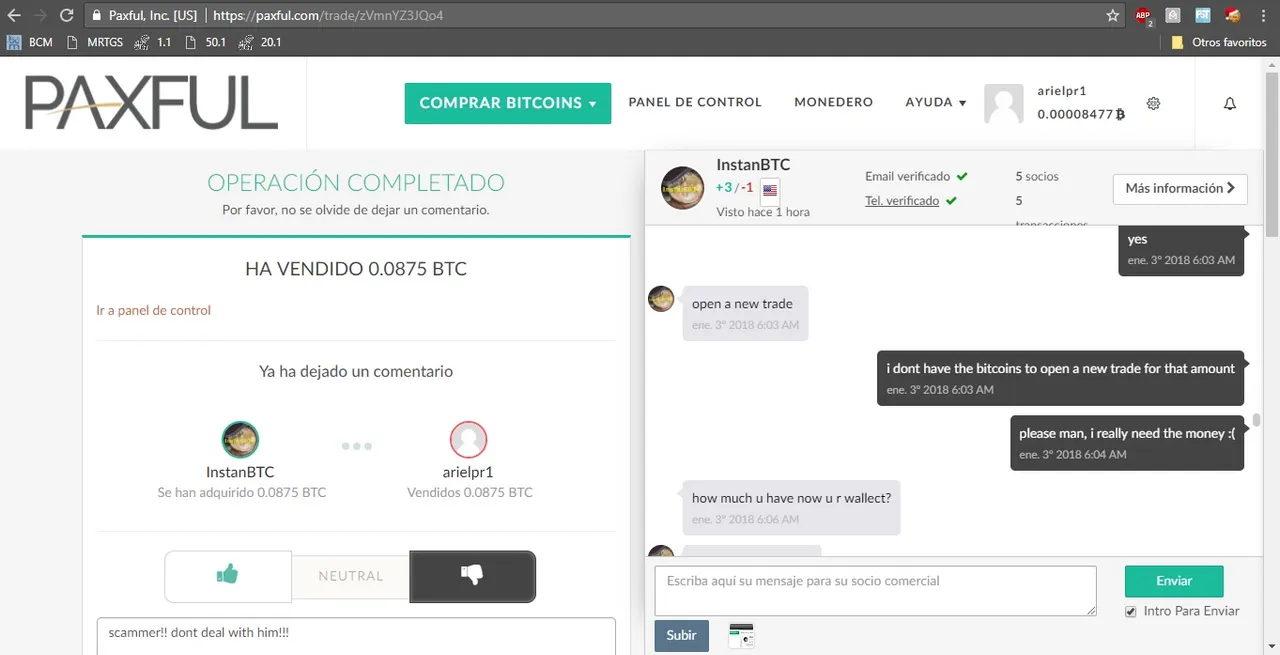1280x655 pixels.
Task: Click the 0.00008477 BTC wallet balance
Action: [x=1081, y=114]
